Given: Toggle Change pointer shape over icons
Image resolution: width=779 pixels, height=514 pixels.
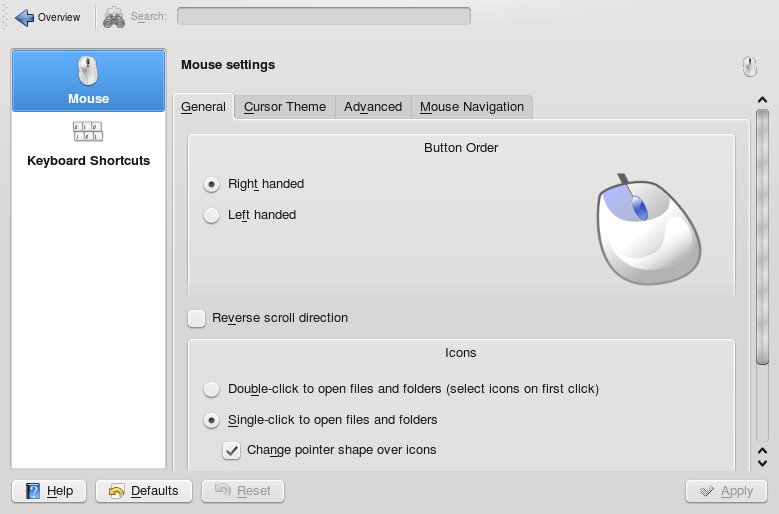Looking at the screenshot, I should coord(231,450).
